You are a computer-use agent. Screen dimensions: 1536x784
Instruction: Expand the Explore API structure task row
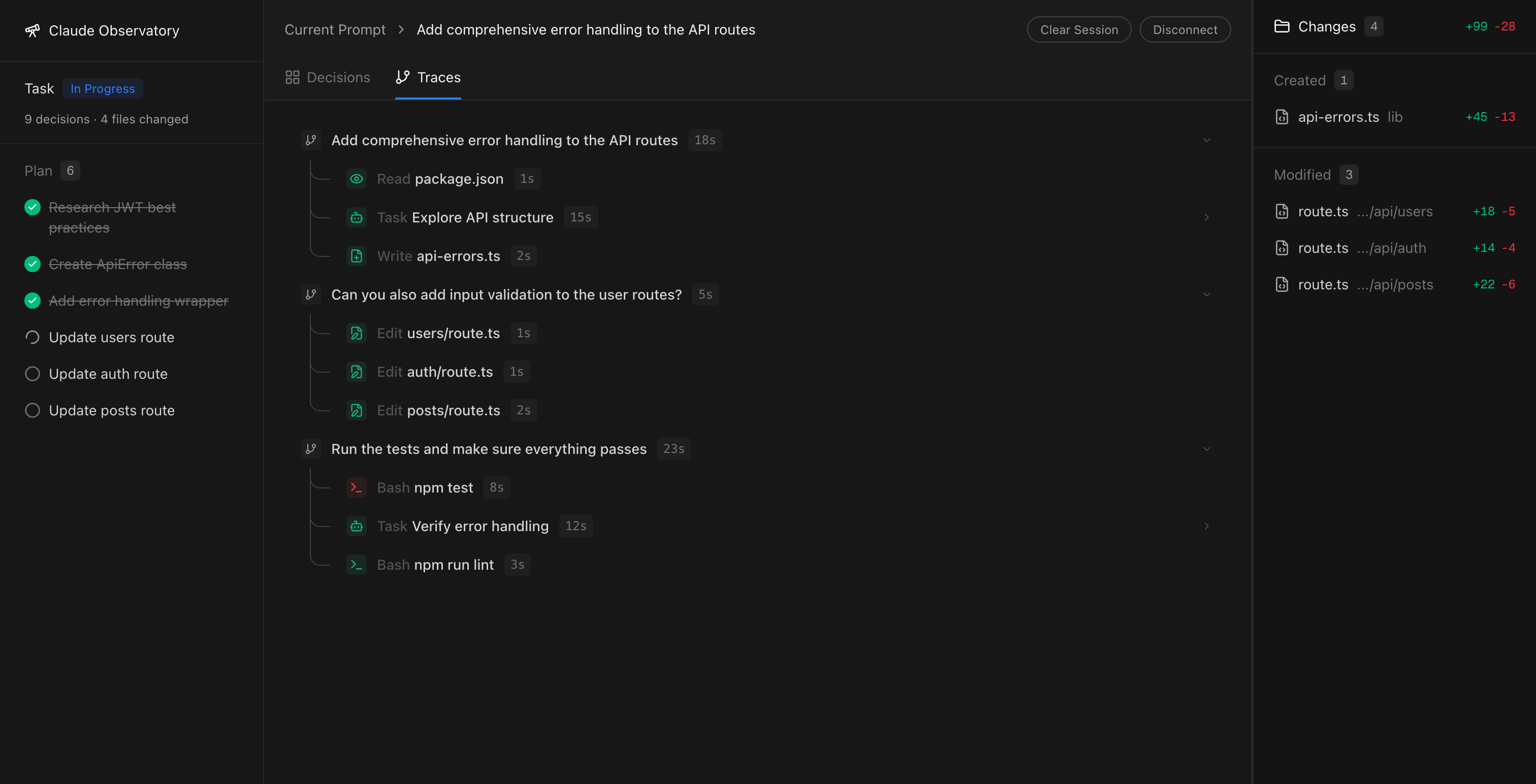(1206, 218)
